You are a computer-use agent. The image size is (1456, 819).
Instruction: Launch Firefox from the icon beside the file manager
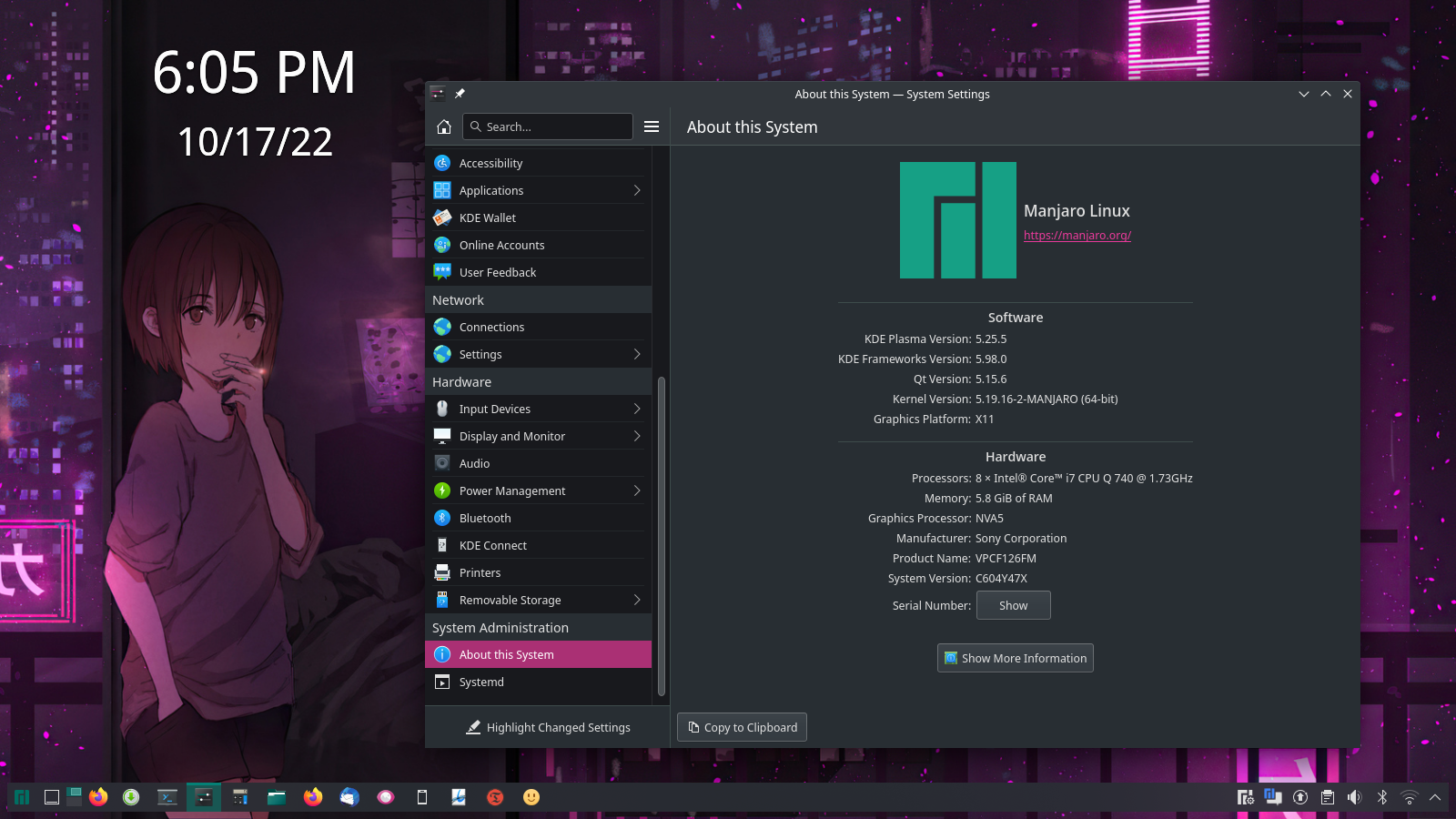point(313,797)
